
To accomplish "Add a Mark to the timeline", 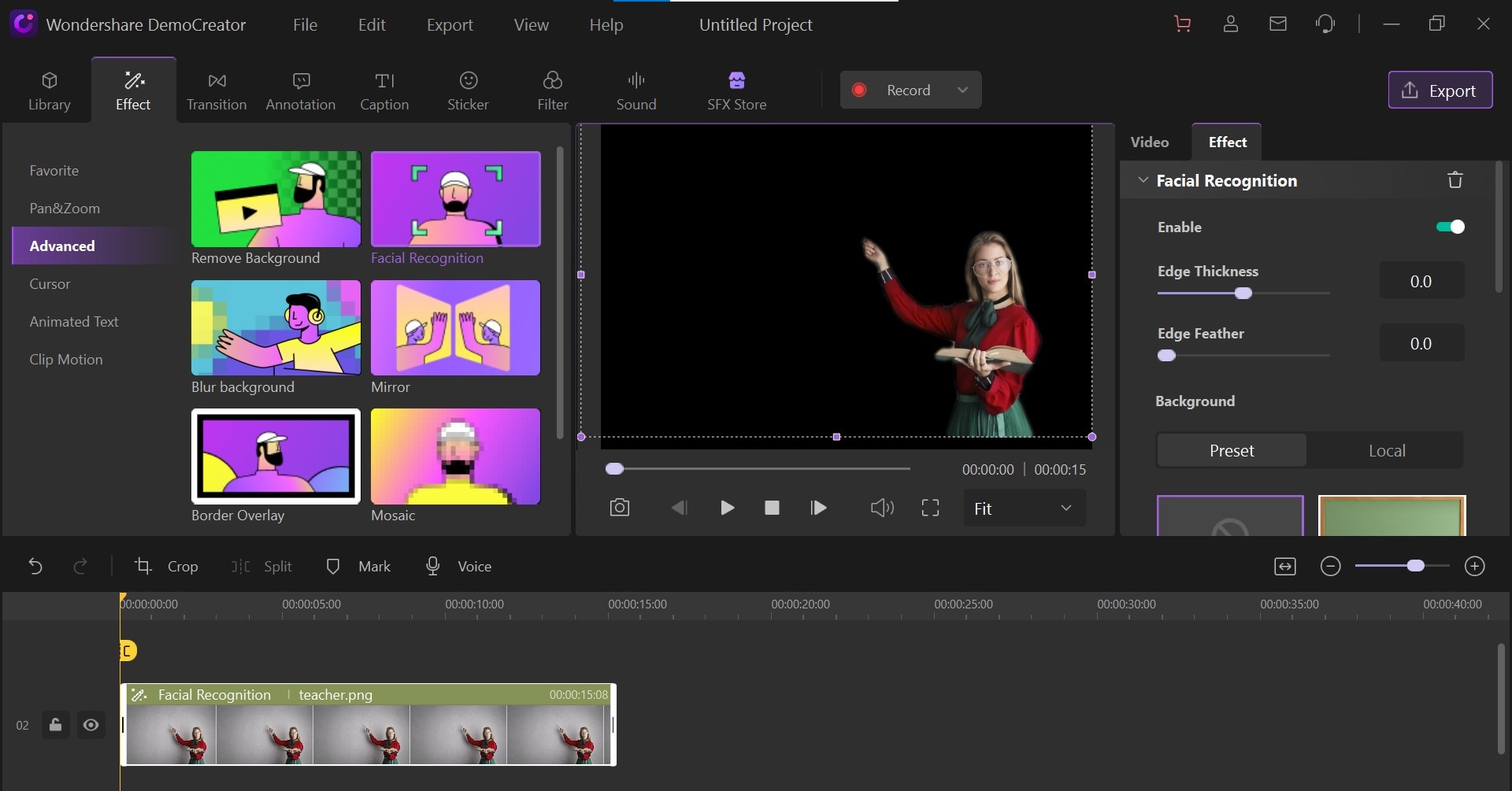I will (x=358, y=566).
